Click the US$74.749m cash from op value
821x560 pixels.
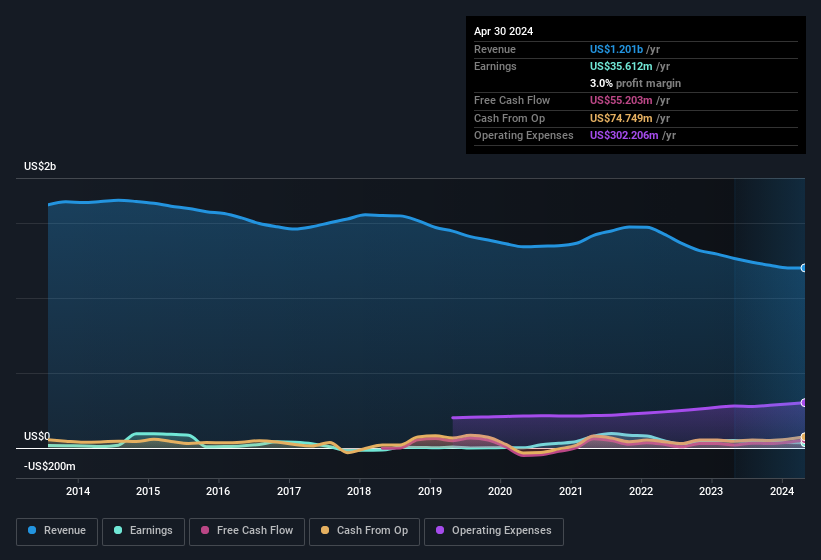621,118
